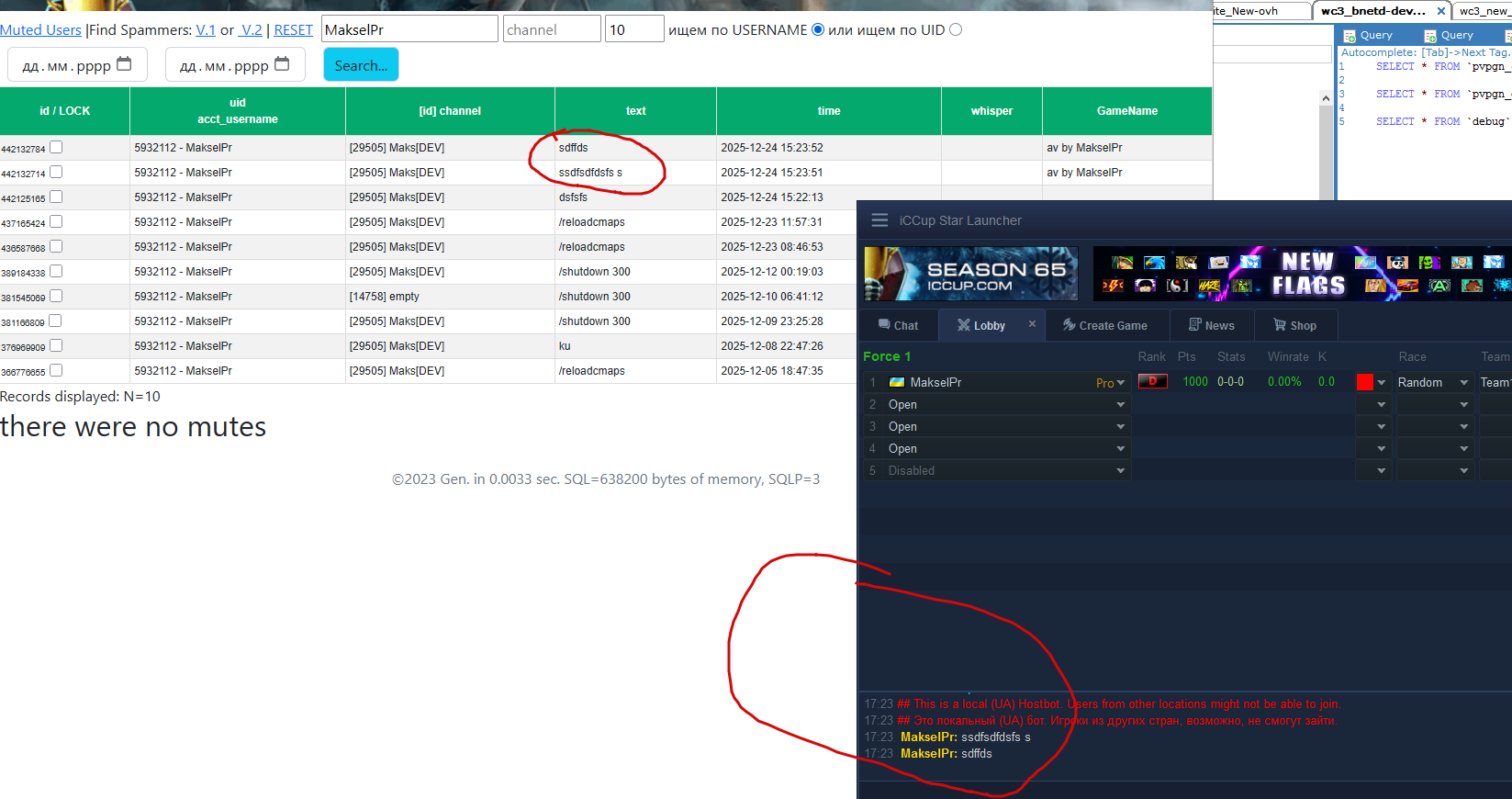The height and width of the screenshot is (799, 1512).
Task: Click the Winrate column header in lobby
Action: tap(1288, 356)
